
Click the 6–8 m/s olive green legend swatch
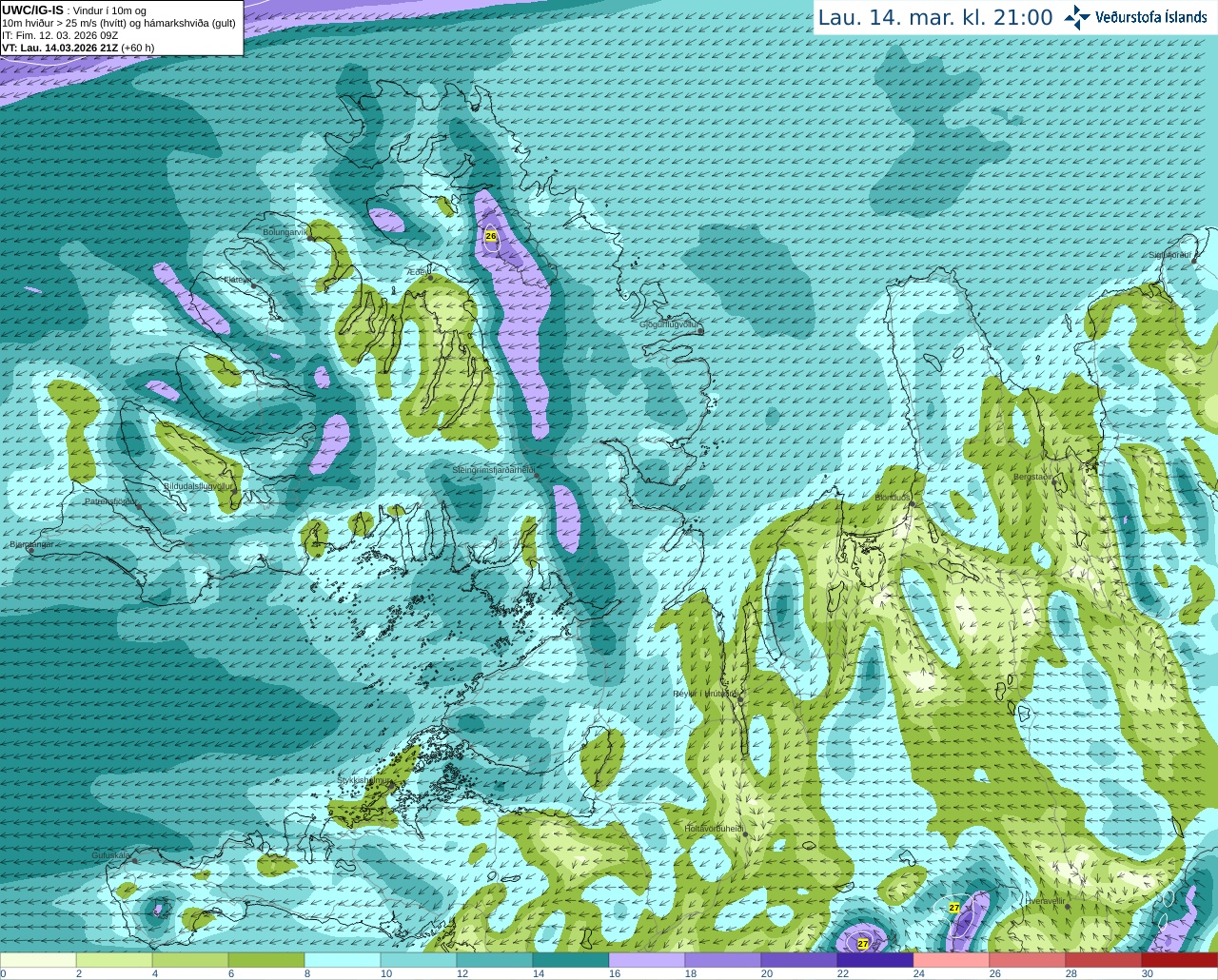266,960
